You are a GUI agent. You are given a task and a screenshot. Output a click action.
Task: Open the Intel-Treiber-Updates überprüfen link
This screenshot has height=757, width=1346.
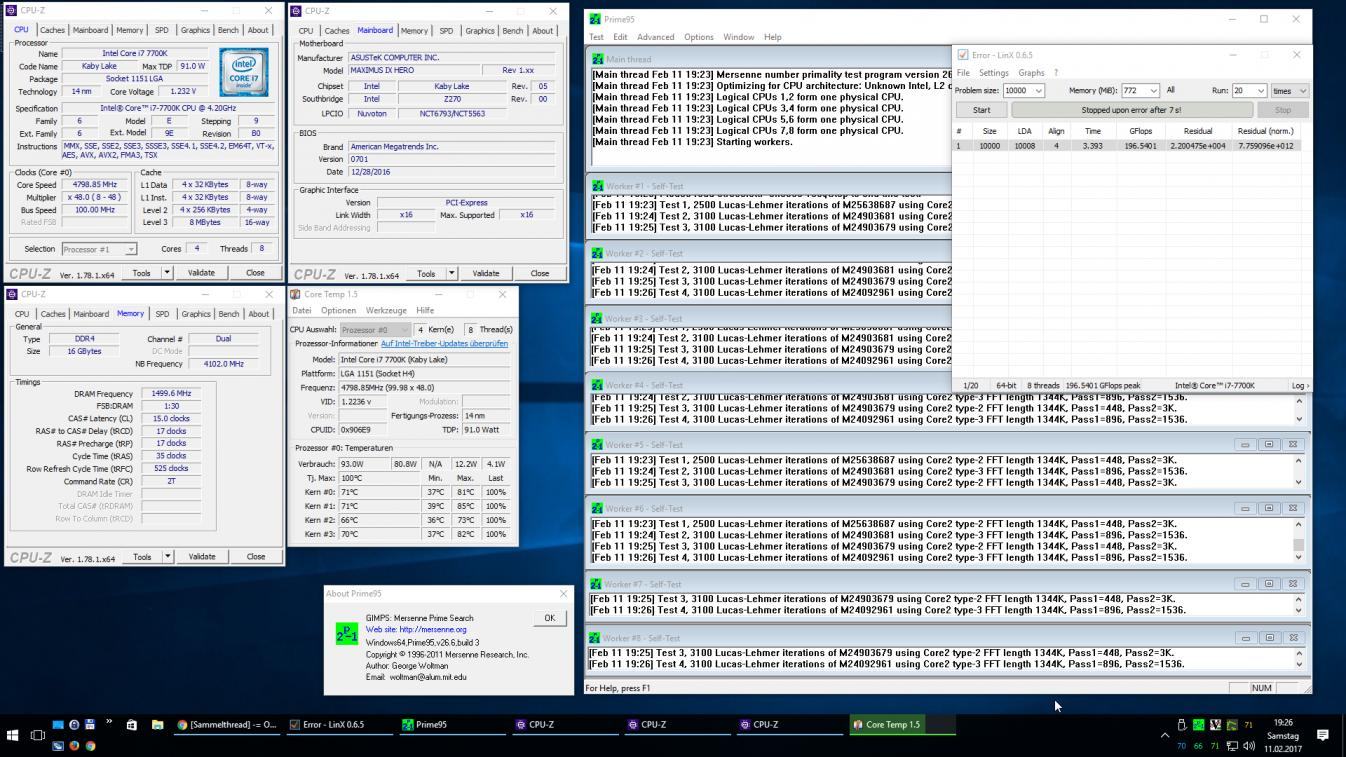pos(444,344)
